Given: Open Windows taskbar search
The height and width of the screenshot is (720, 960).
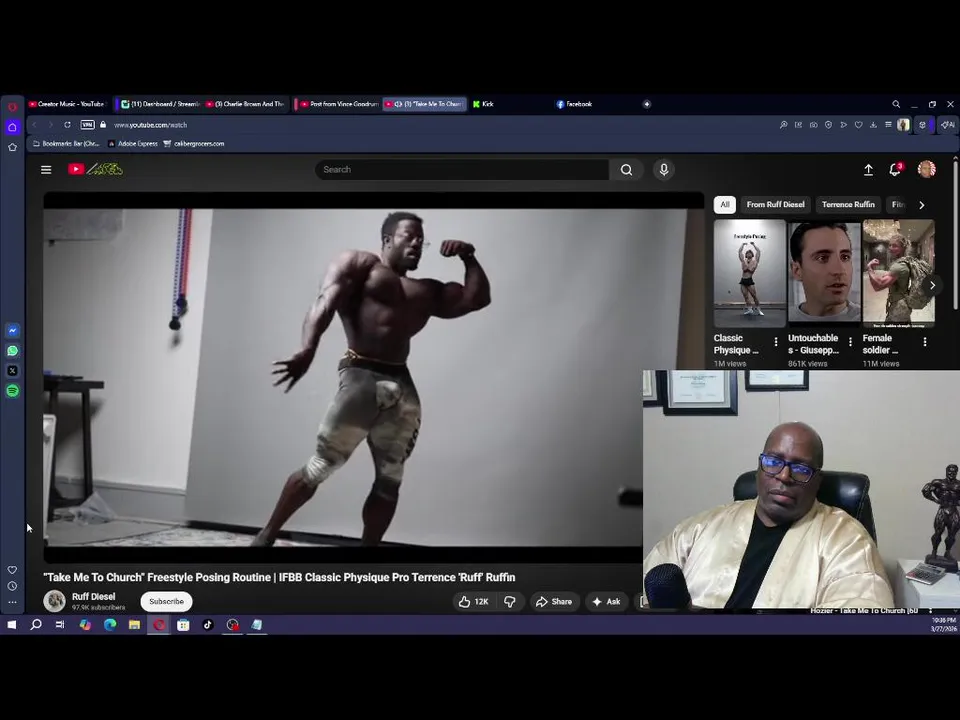Looking at the screenshot, I should tap(36, 625).
